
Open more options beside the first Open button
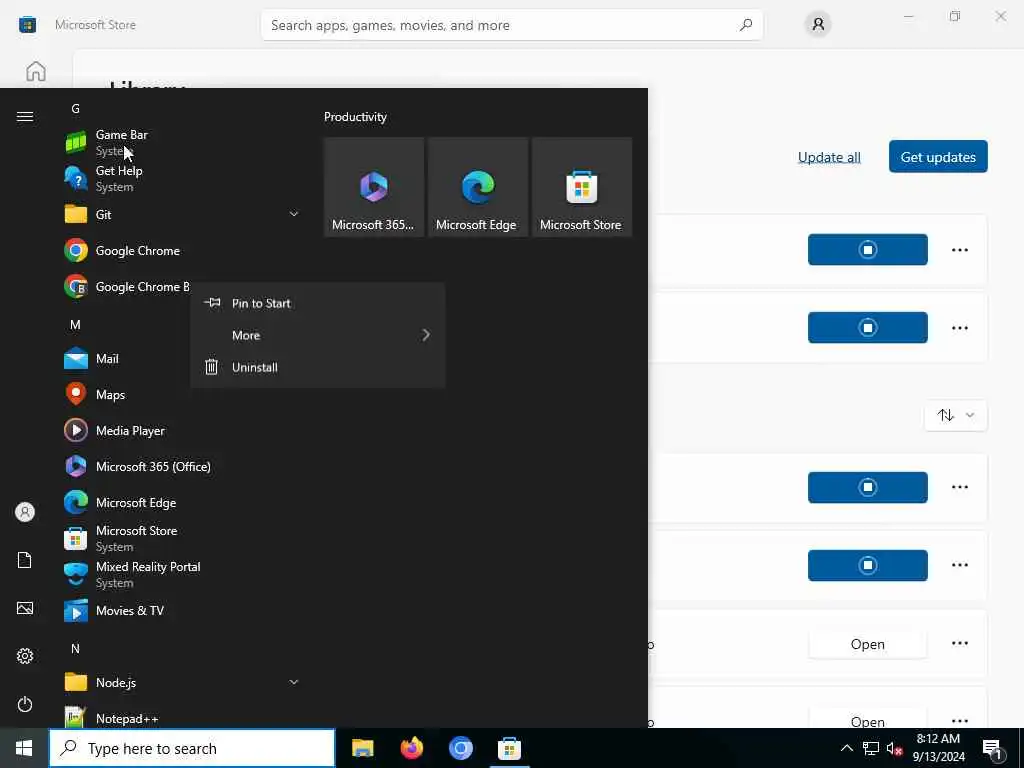(x=959, y=643)
